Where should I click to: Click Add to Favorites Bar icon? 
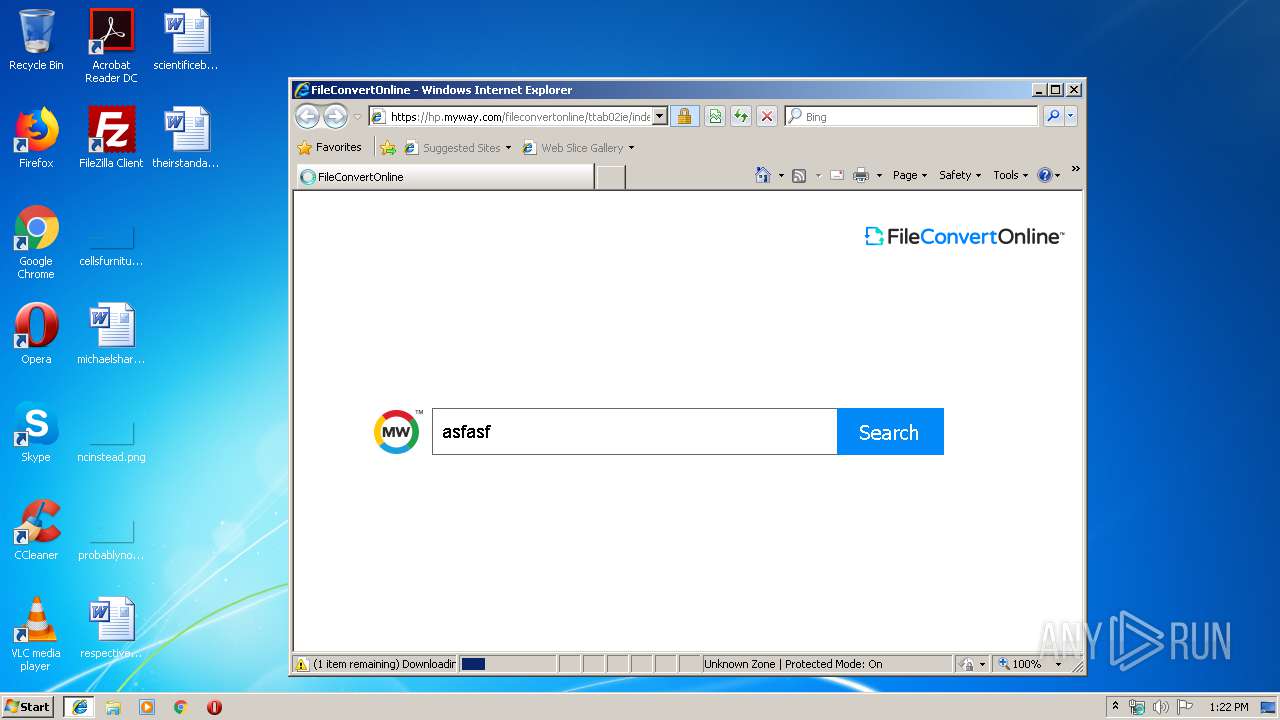[x=387, y=148]
